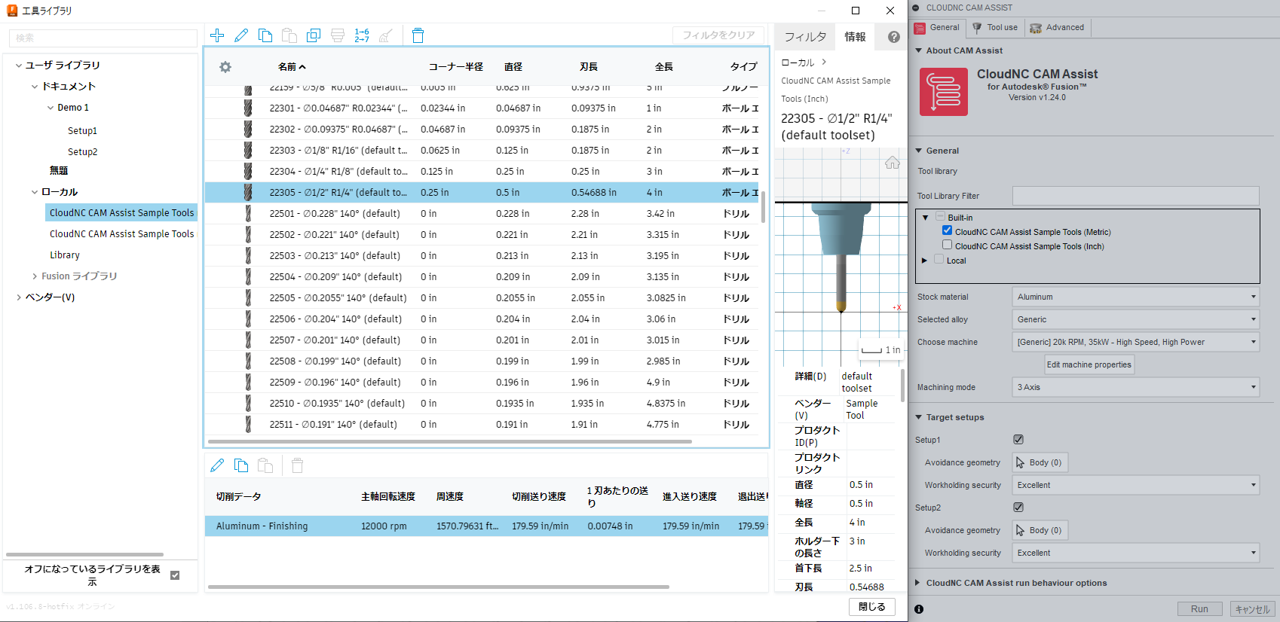1280x622 pixels.
Task: Click the help question mark icon
Action: click(x=893, y=37)
